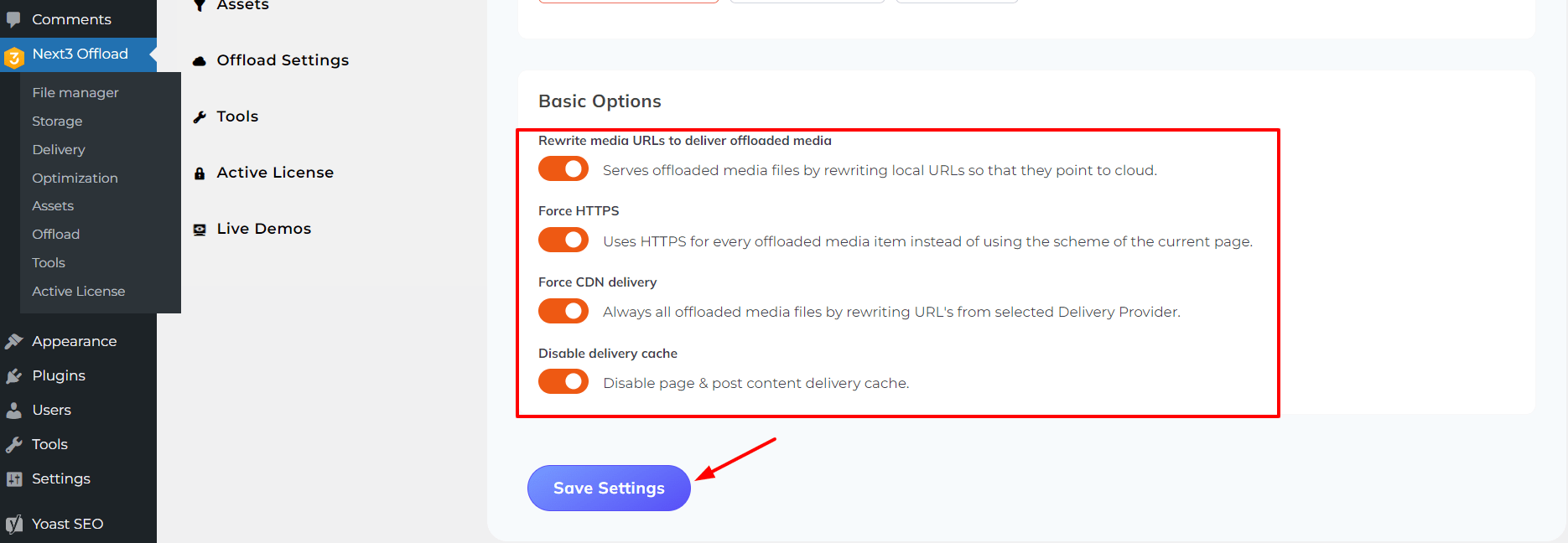Screen dimensions: 1568x543
Task: Click the Appearance brush icon
Action: [x=14, y=340]
